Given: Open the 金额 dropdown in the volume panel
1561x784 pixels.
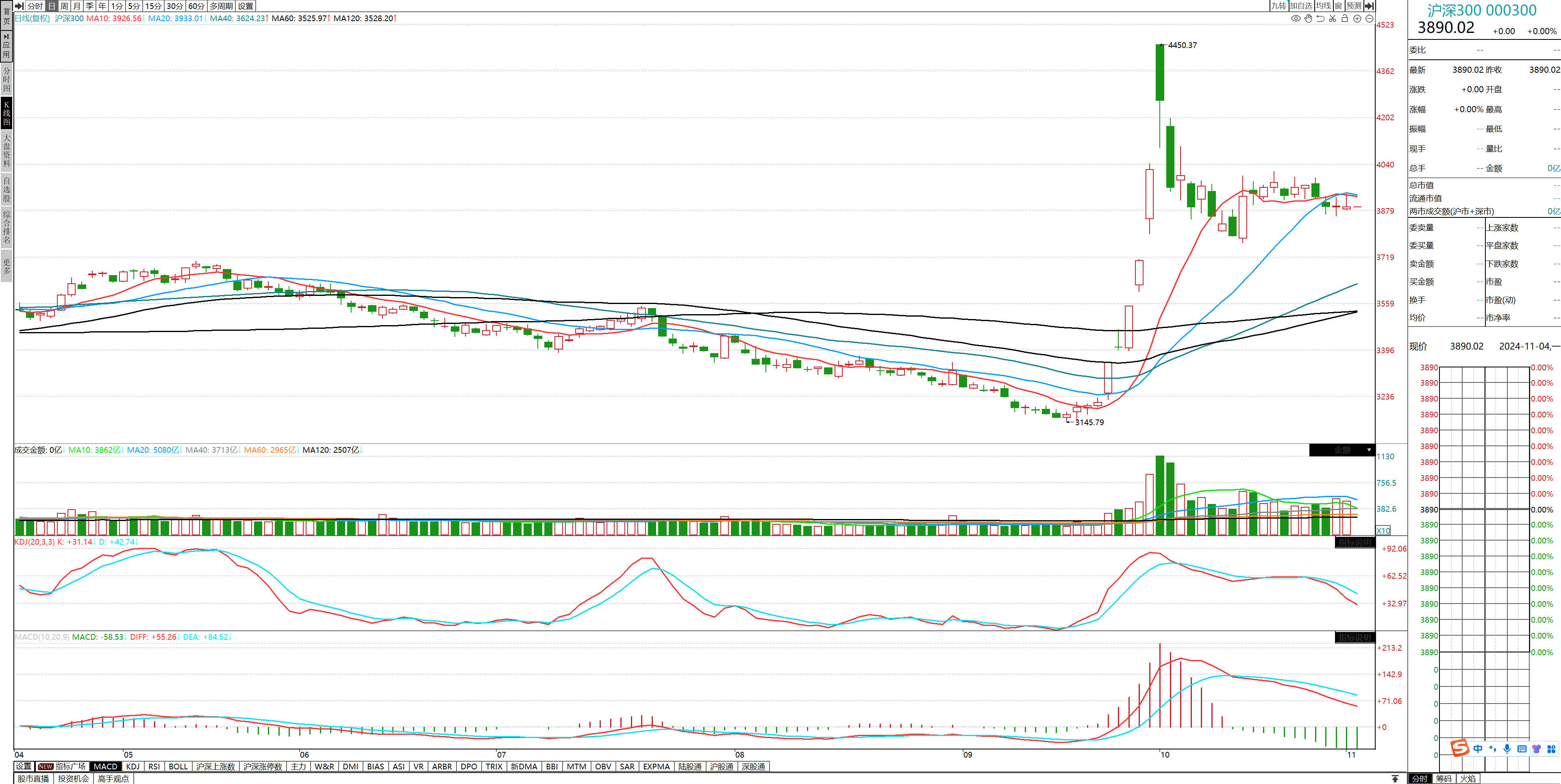Looking at the screenshot, I should (1342, 450).
